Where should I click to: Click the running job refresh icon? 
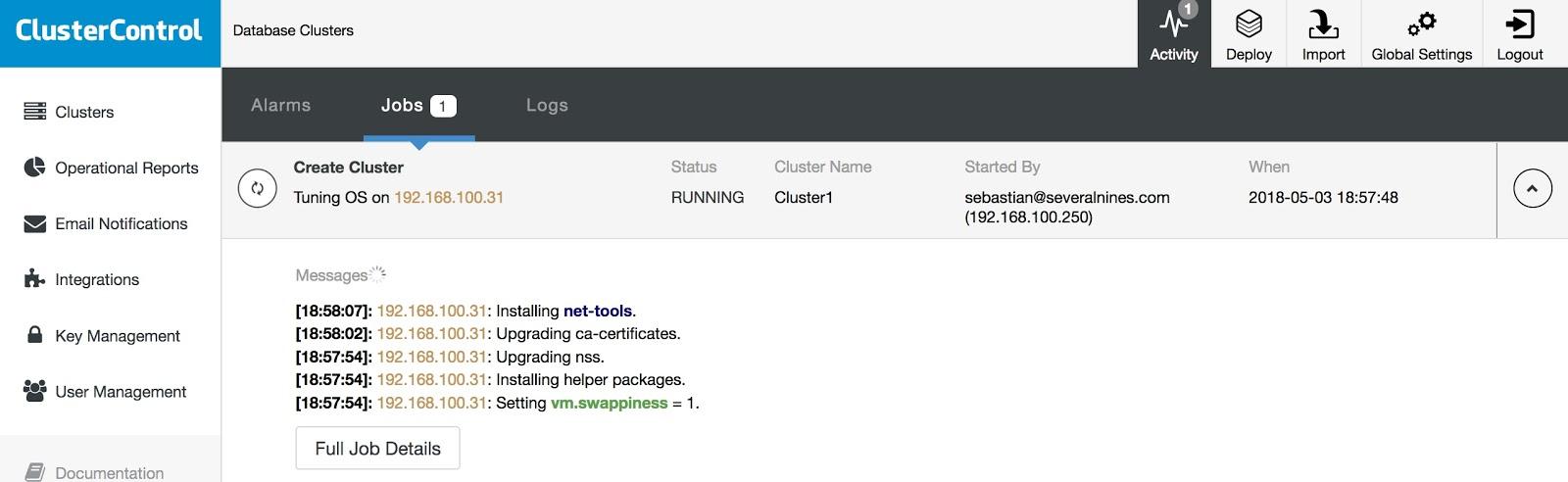point(258,188)
